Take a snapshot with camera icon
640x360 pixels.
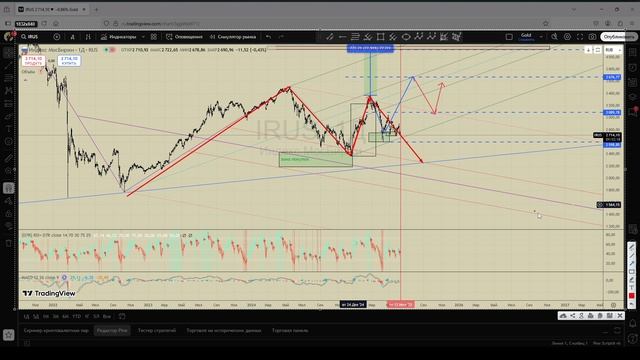pos(592,37)
